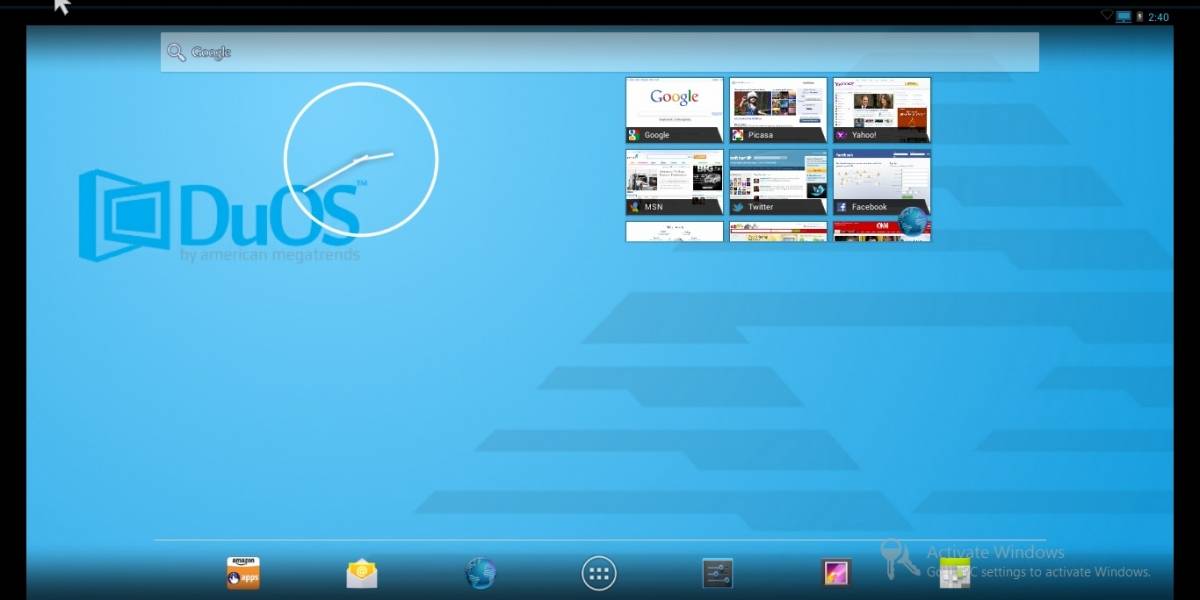This screenshot has width=1200, height=600.
Task: Open the all-apps drawer button
Action: click(599, 573)
